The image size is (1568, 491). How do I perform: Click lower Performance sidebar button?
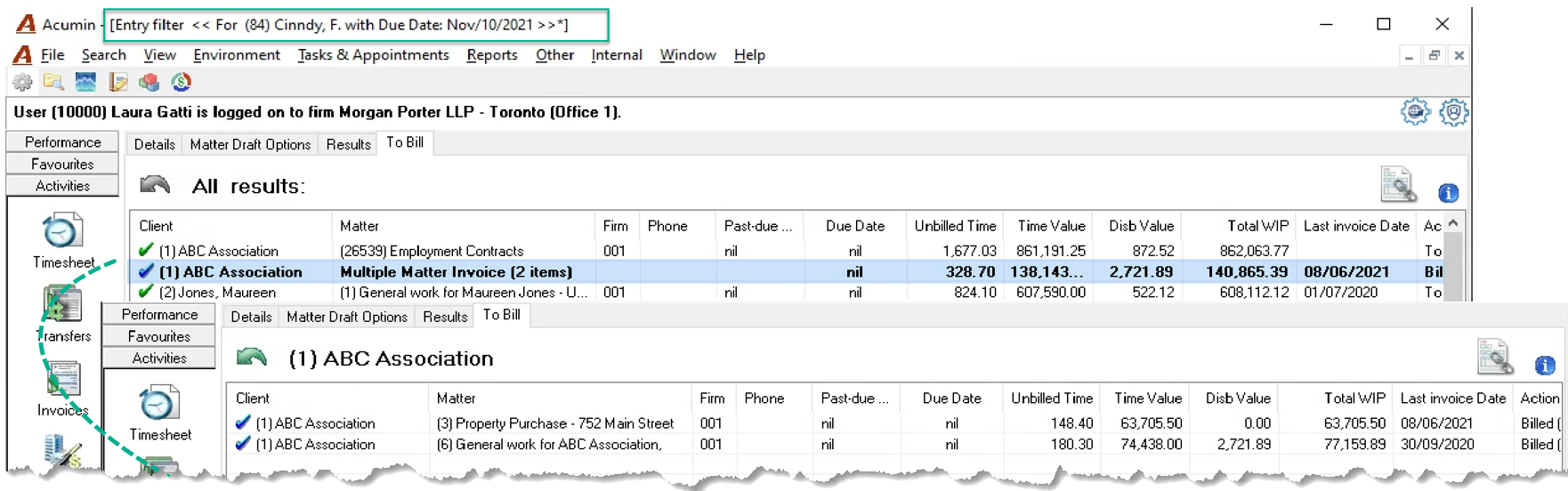click(x=160, y=314)
